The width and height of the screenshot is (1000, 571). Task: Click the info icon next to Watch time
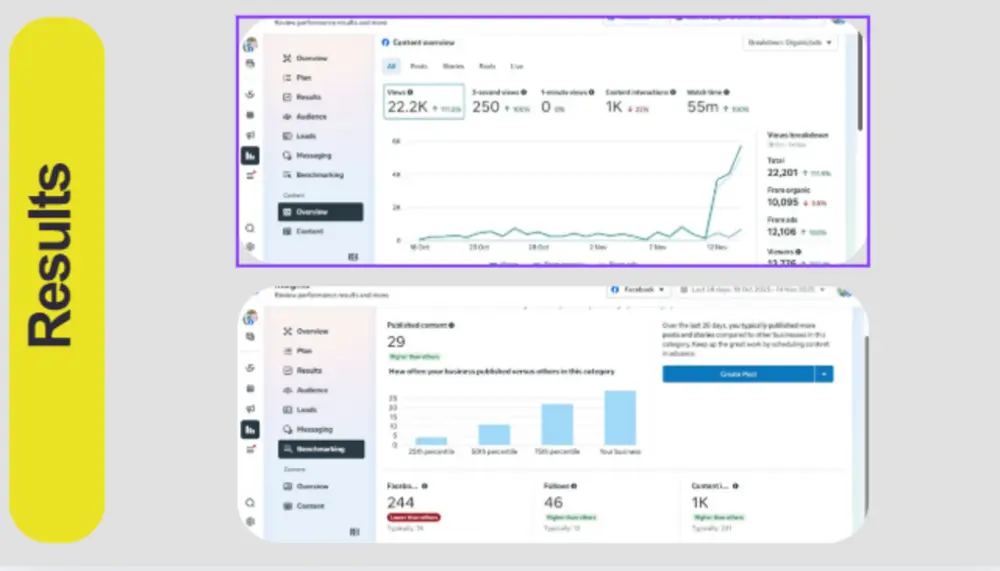click(726, 93)
